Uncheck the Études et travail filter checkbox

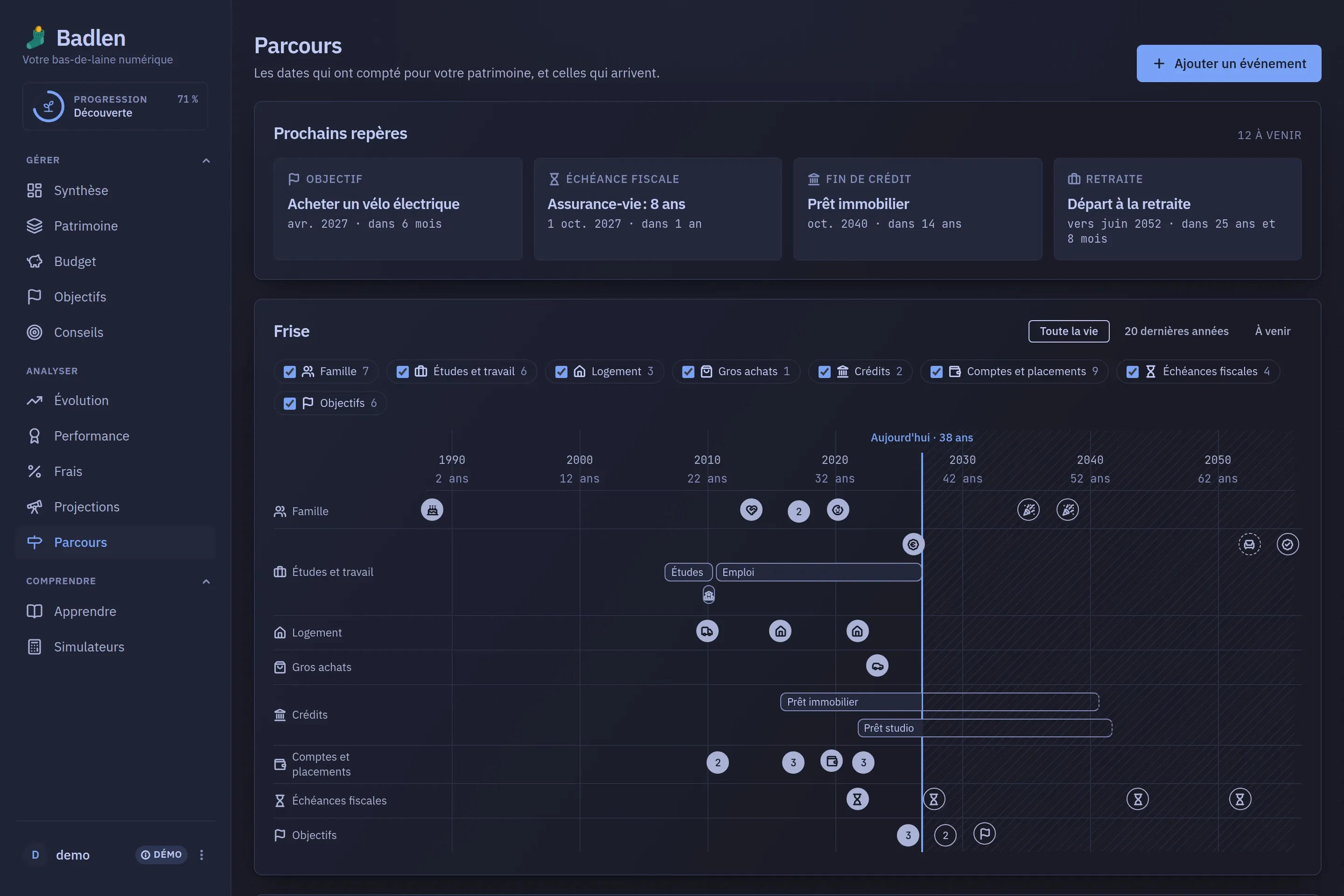point(403,372)
